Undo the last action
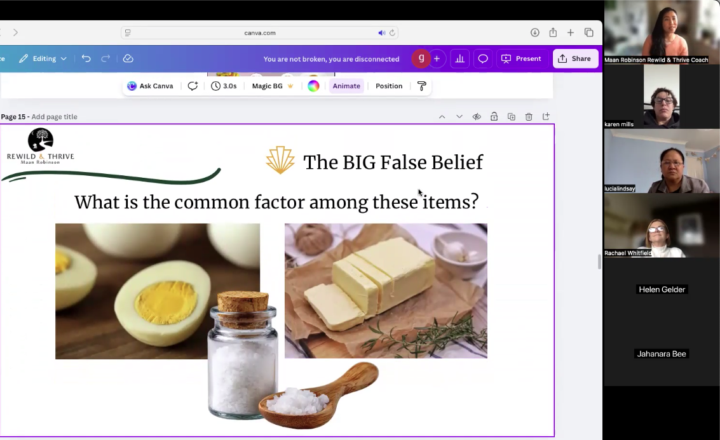 [86, 59]
